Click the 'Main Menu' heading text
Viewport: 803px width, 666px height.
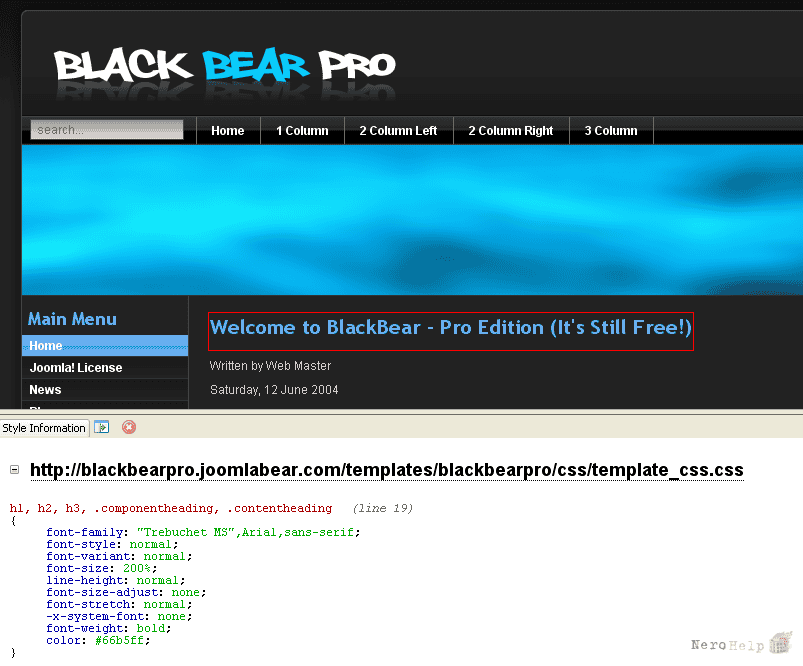click(x=72, y=319)
